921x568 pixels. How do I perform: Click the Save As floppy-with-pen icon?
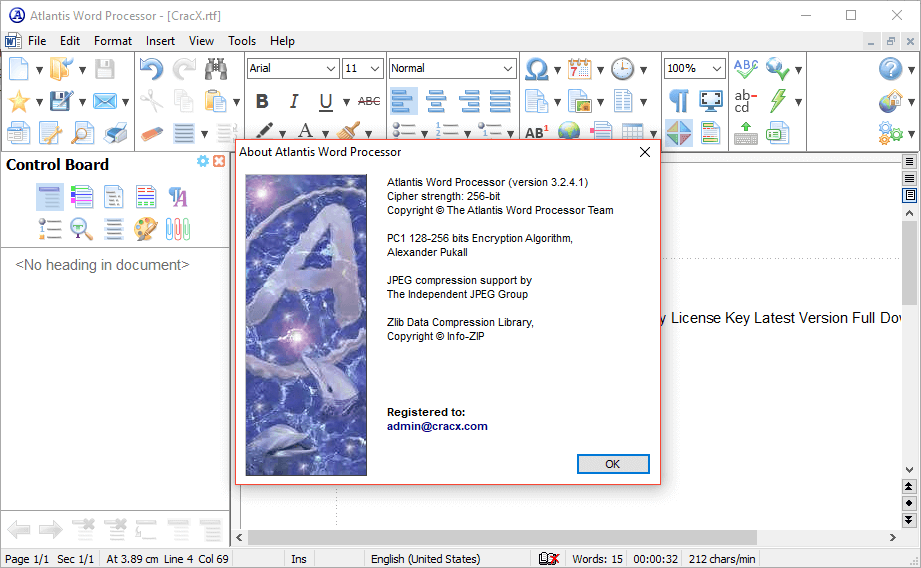pos(62,101)
